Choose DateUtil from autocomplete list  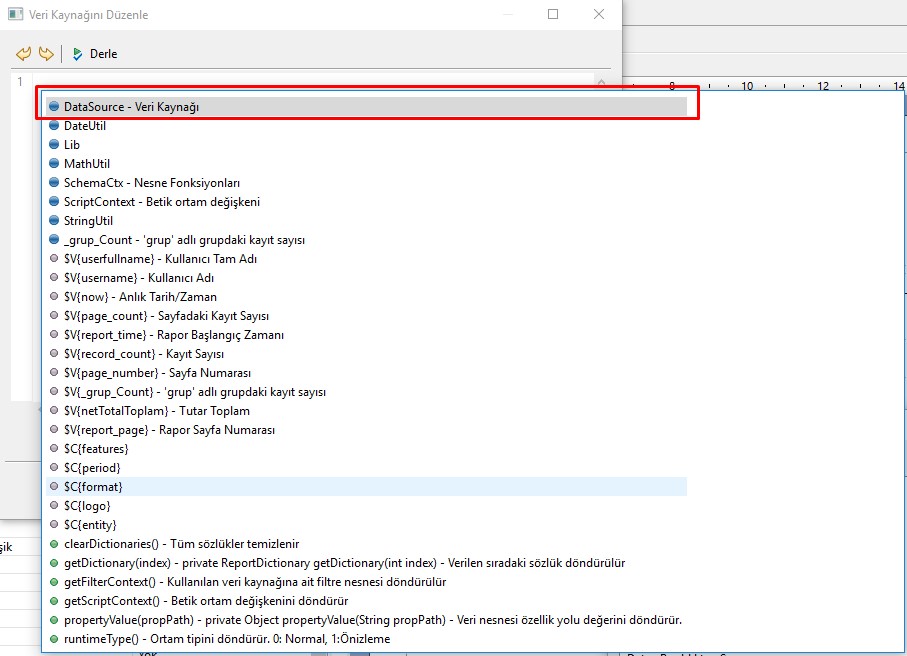[84, 126]
